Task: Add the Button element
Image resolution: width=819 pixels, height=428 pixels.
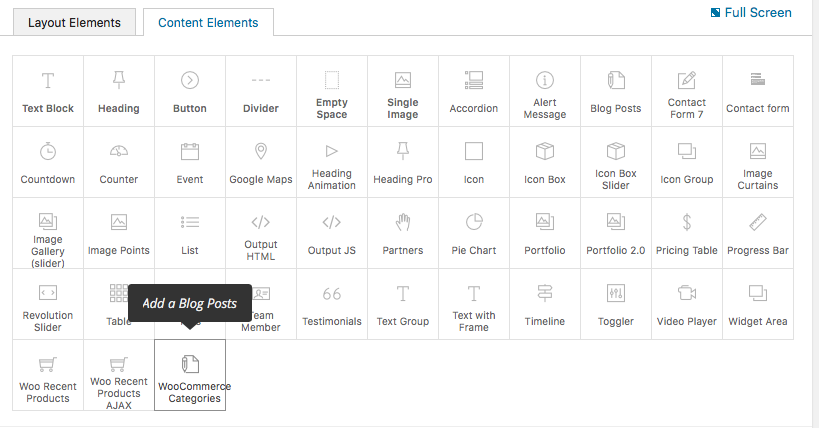Action: click(190, 91)
